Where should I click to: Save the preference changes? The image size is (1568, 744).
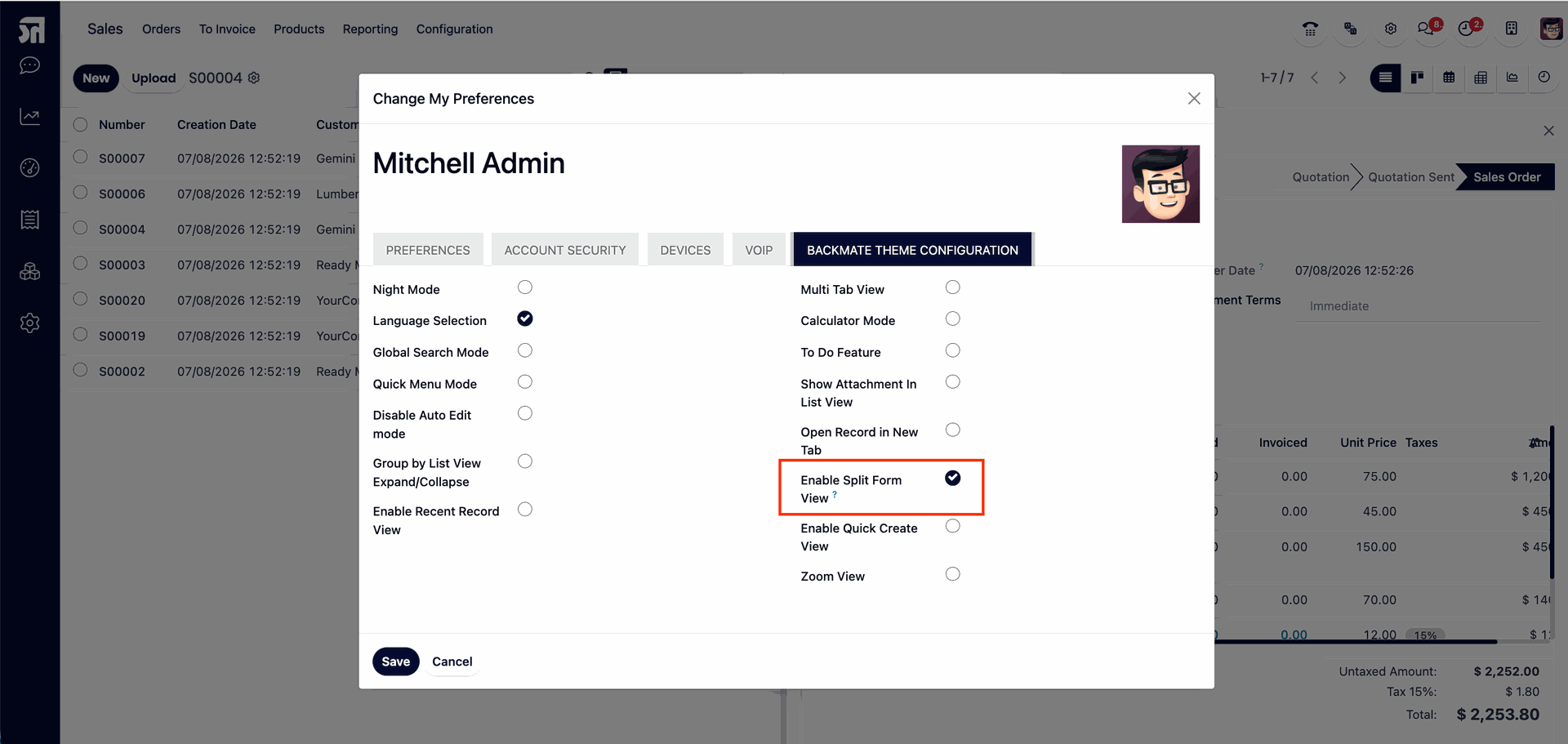[396, 662]
